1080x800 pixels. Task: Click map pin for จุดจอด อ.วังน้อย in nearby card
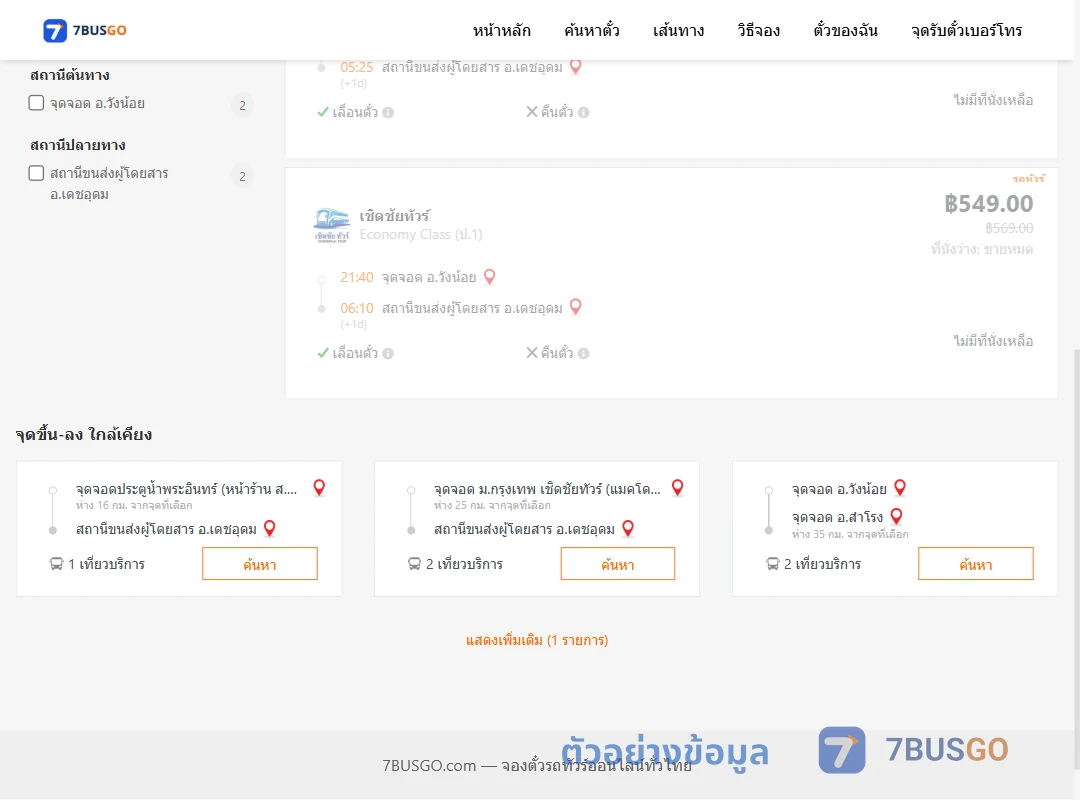click(x=900, y=487)
